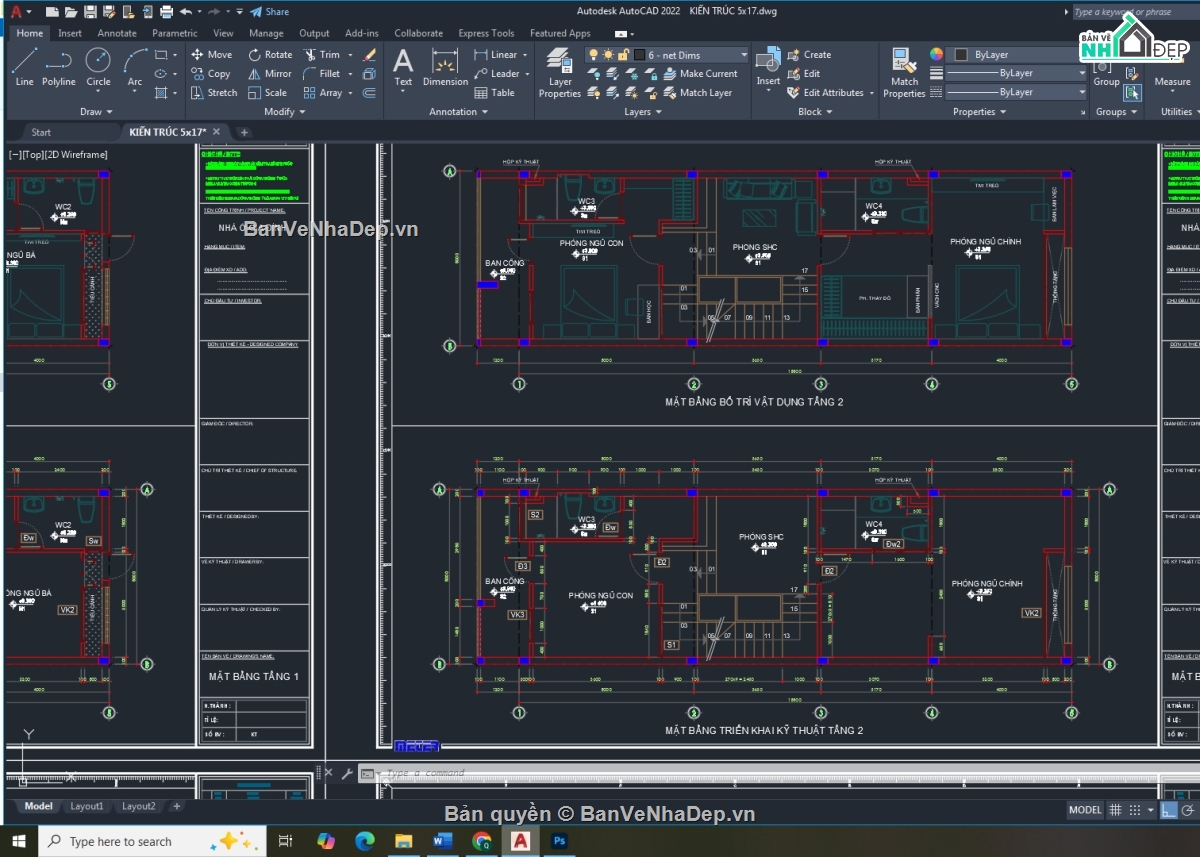Open the Layout1 tab
1200x857 pixels.
(x=87, y=806)
